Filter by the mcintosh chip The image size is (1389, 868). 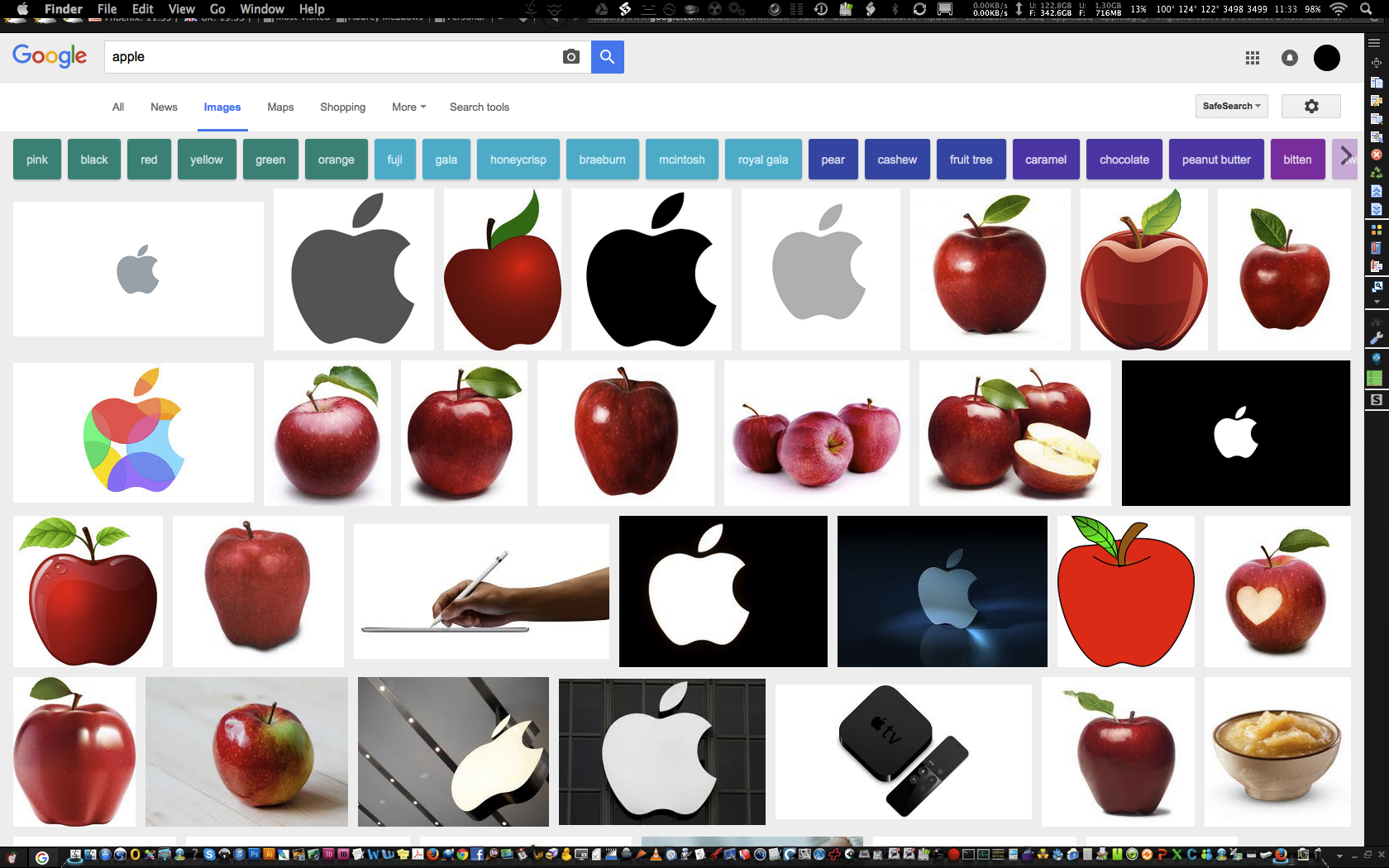point(682,160)
